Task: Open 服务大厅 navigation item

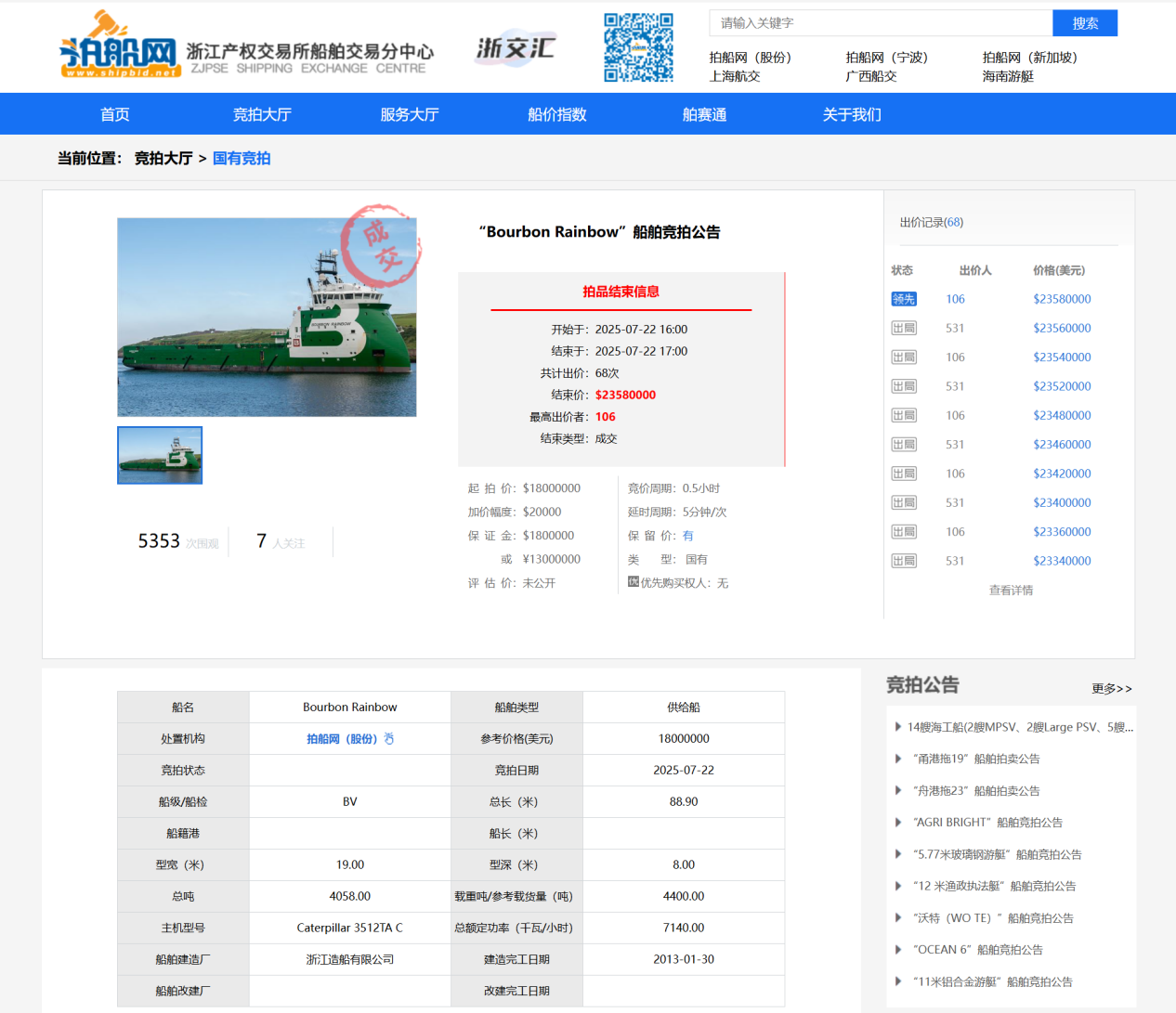Action: [410, 114]
